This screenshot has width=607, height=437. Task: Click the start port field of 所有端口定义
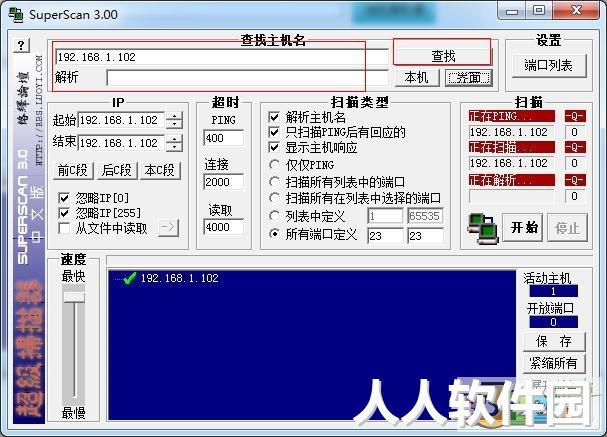point(385,235)
